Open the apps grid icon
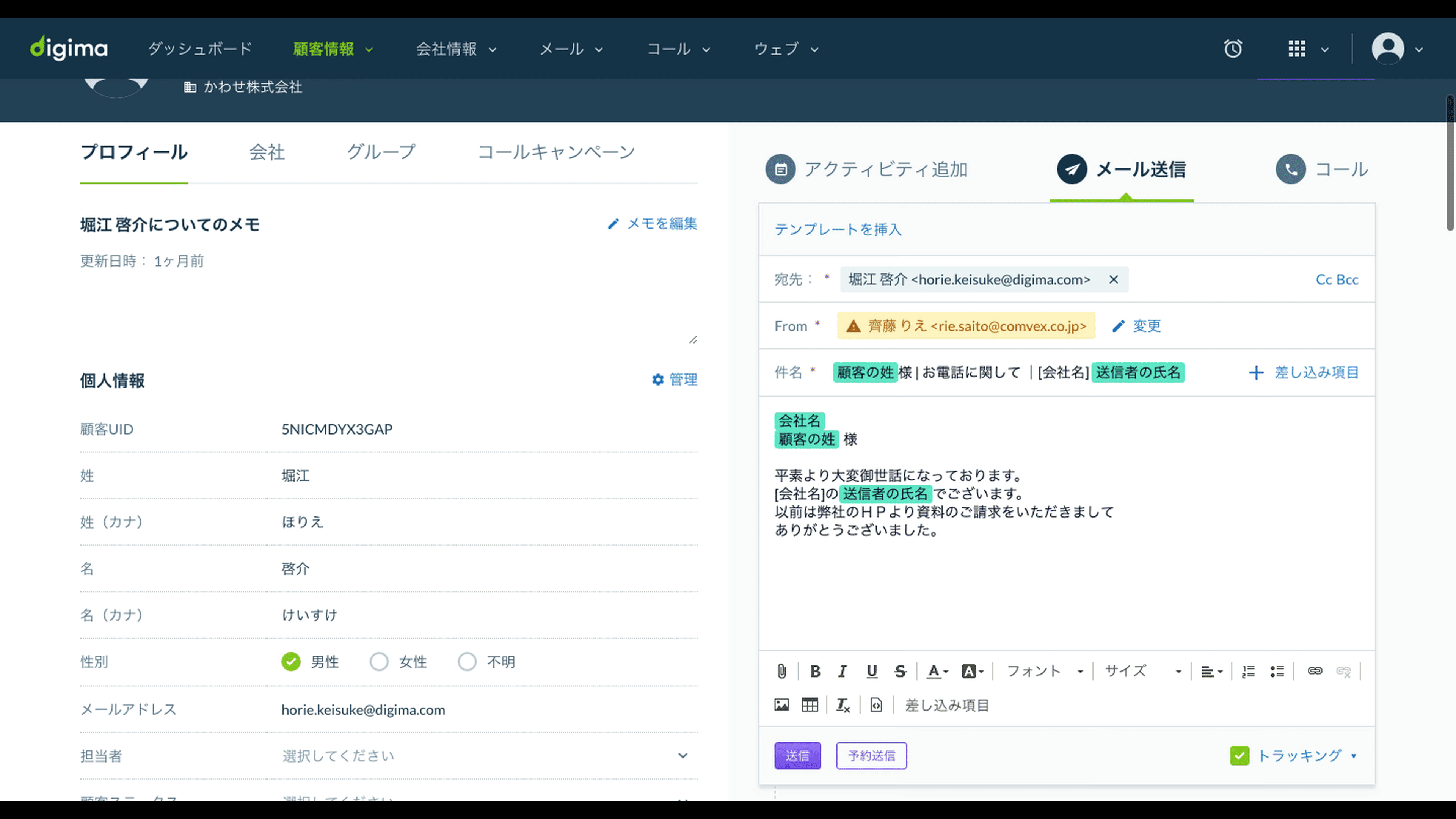1456x819 pixels. 1297,49
